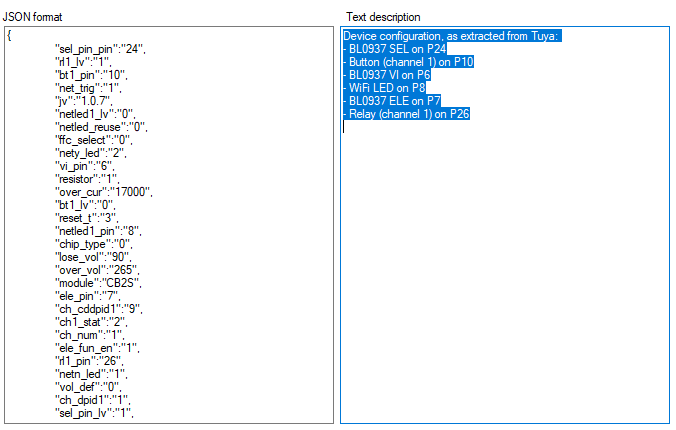Click the "ch_cddpid1":"9" line
The height and width of the screenshot is (430, 676).
point(98,309)
